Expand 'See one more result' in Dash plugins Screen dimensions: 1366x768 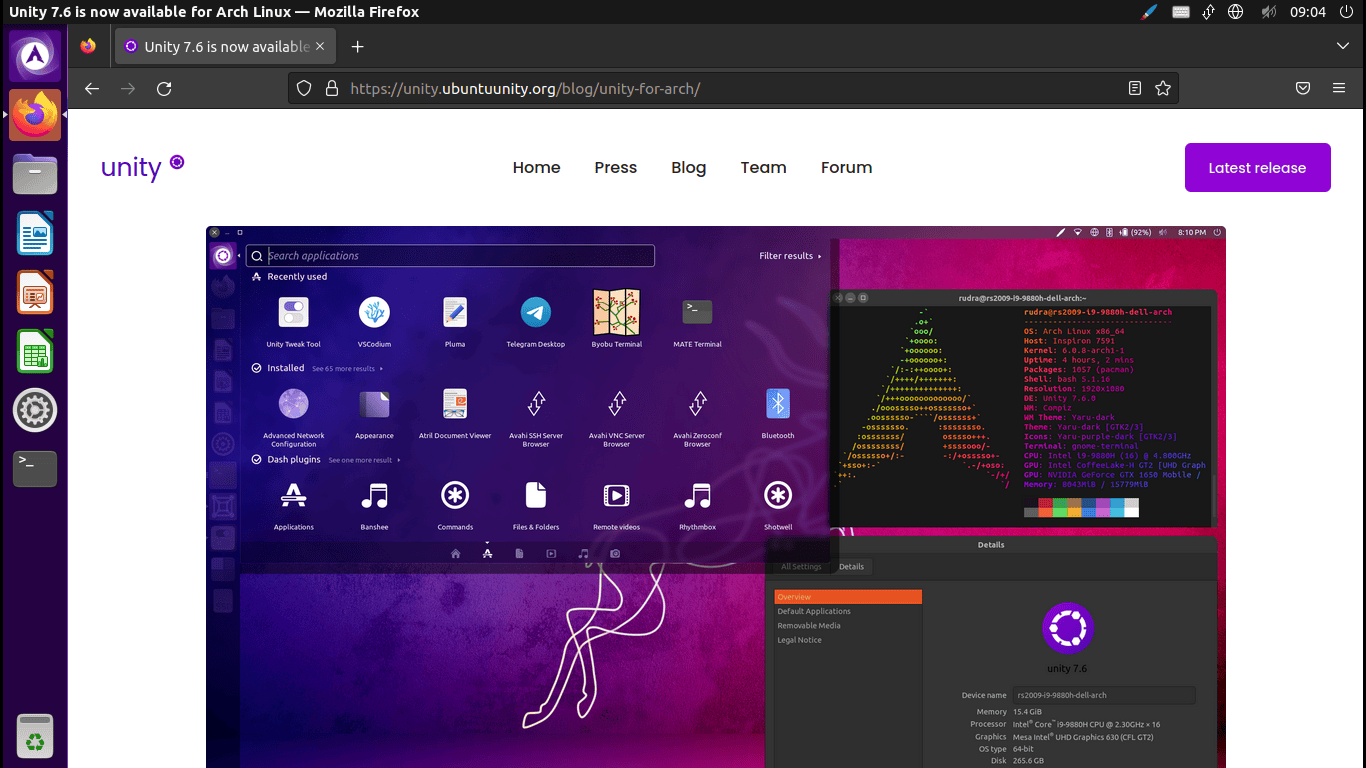364,460
